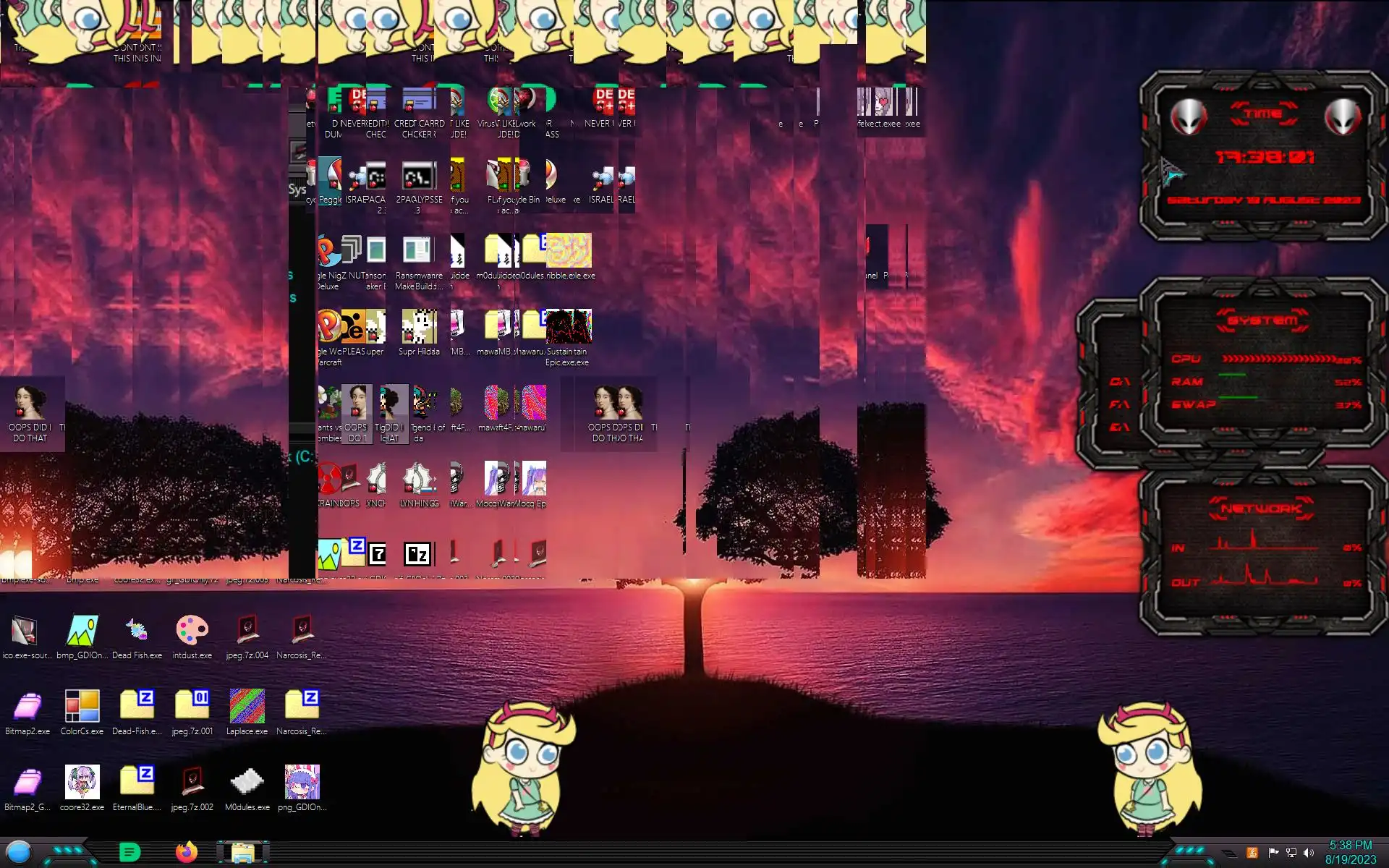The width and height of the screenshot is (1389, 868).
Task: Click the Java update tray icon
Action: [1252, 853]
